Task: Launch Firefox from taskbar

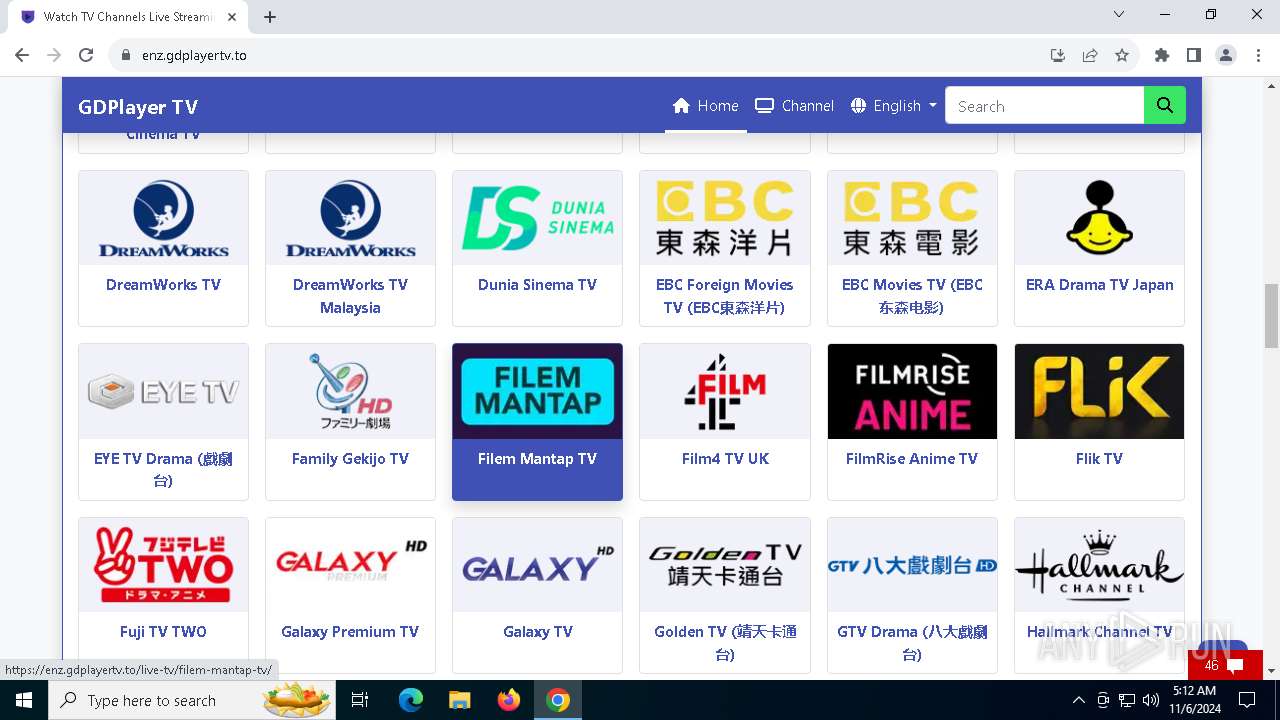Action: coord(509,700)
